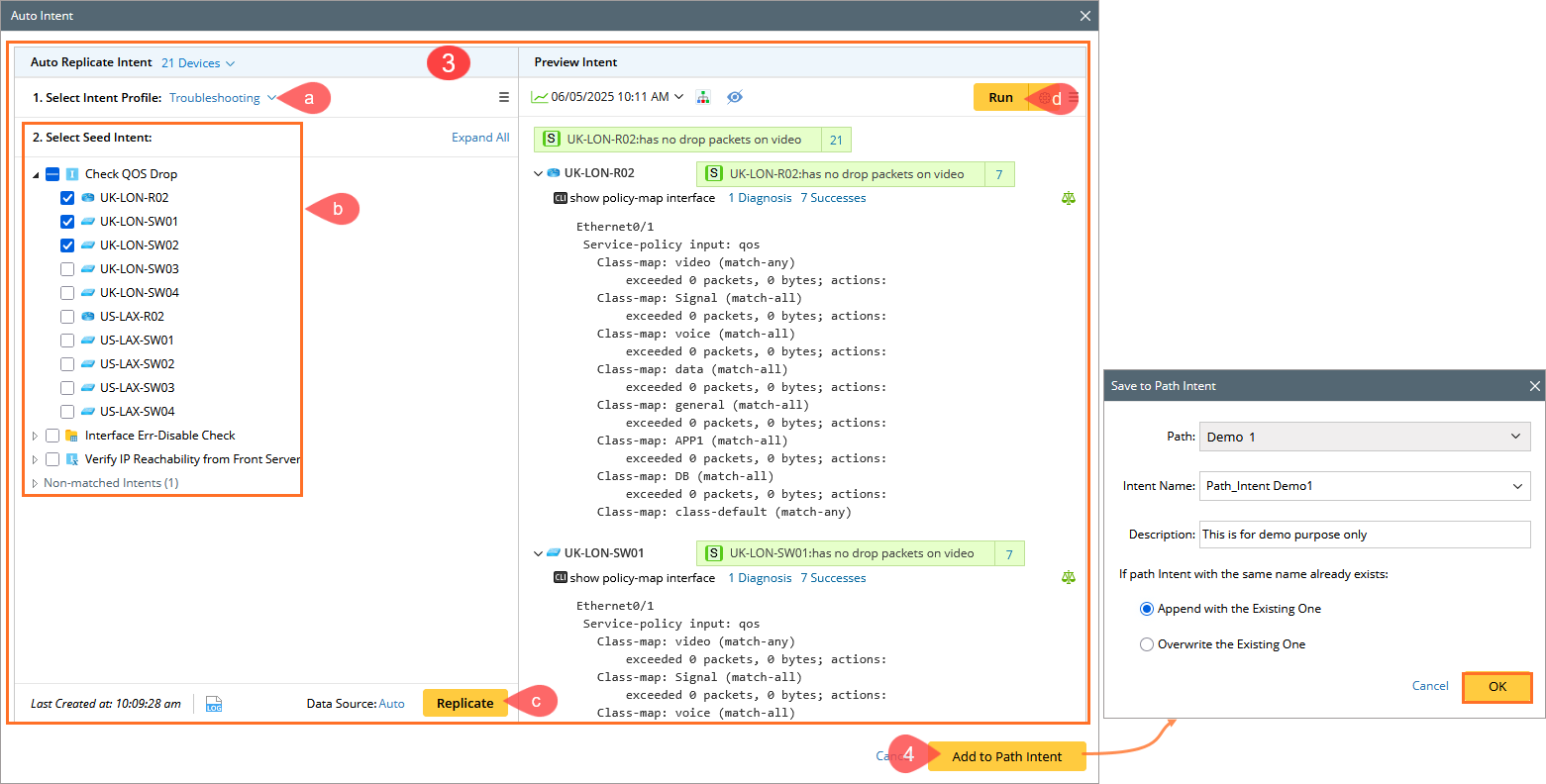1546x784 pixels.
Task: Click the compare scale icon for UK-LON-R02
Action: point(1068,198)
